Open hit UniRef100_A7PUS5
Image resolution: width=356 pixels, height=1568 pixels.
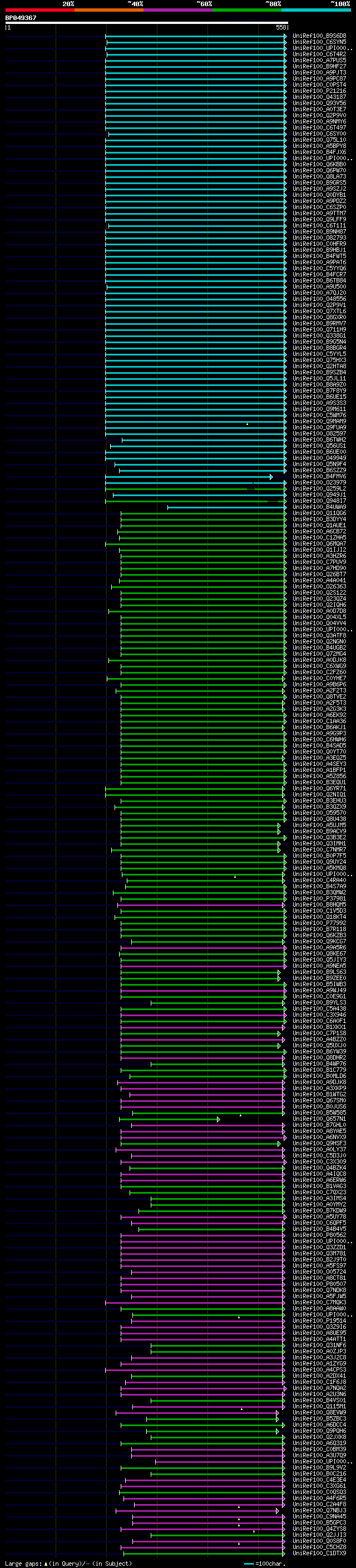click(x=319, y=60)
